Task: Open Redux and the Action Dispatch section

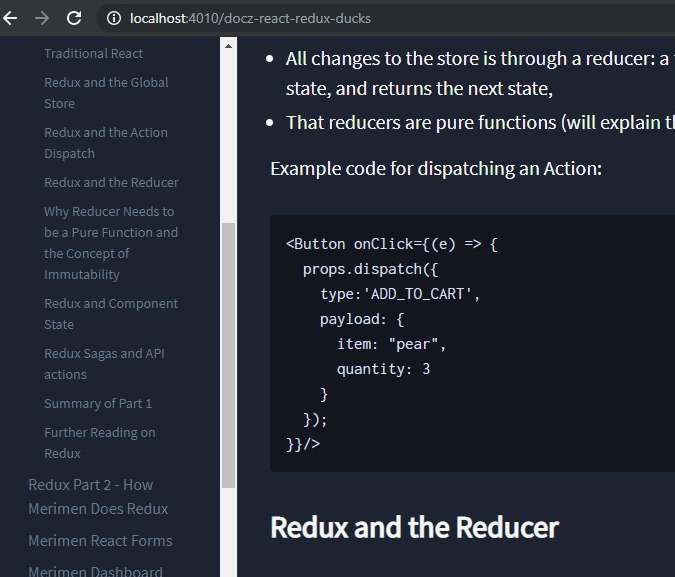Action: click(105, 143)
